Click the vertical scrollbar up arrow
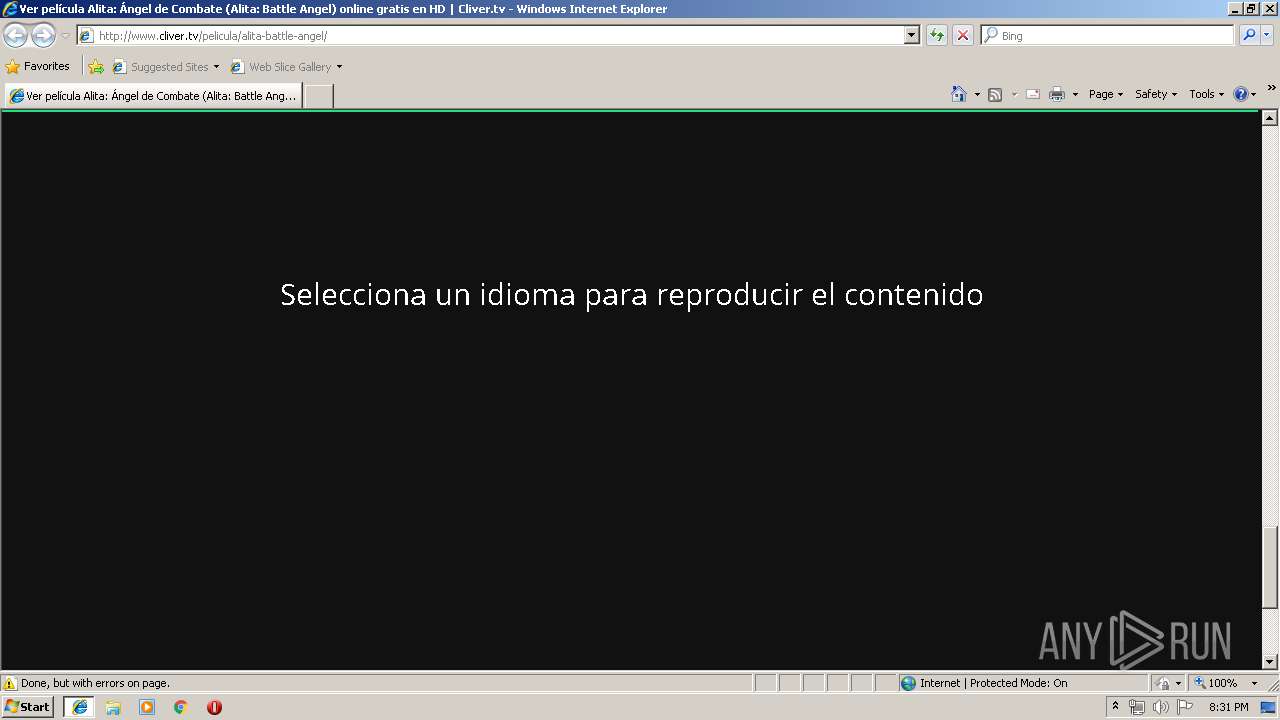 point(1270,118)
